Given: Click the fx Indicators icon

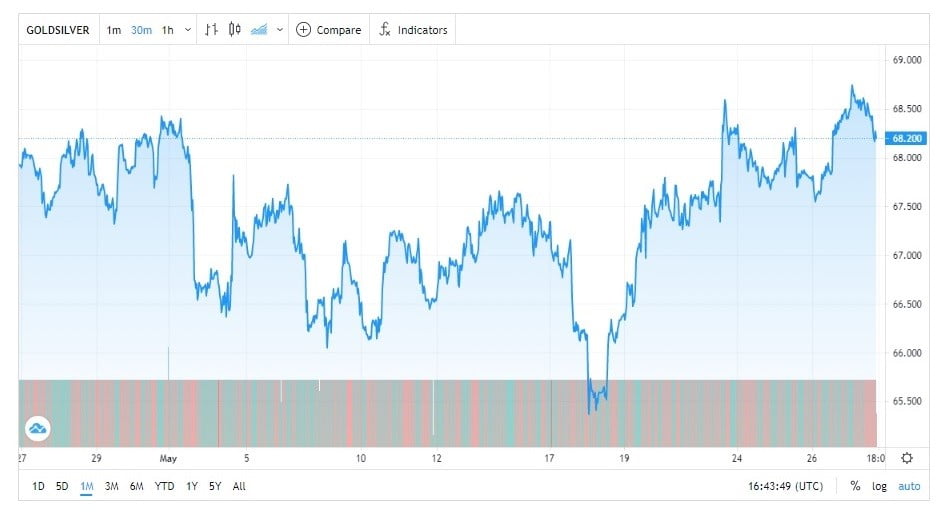Looking at the screenshot, I should (384, 30).
